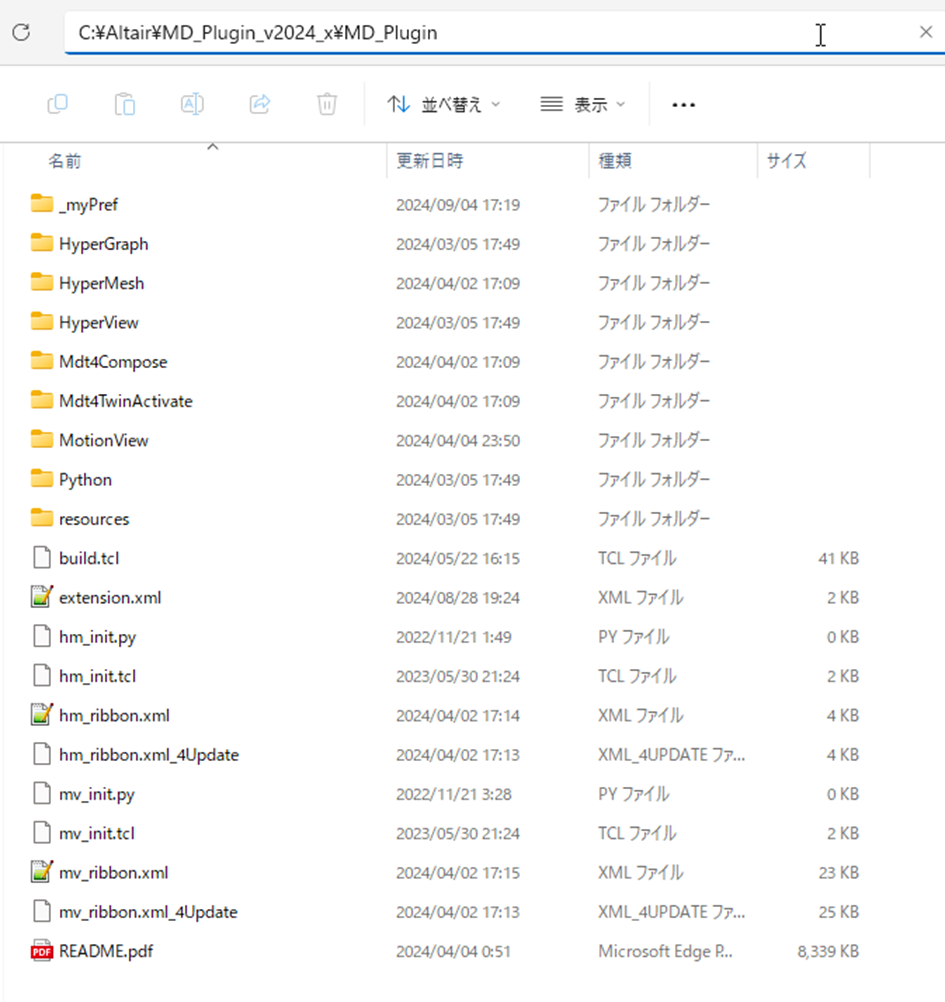Image resolution: width=945 pixels, height=1002 pixels.
Task: Select the resources folder icon
Action: click(42, 518)
